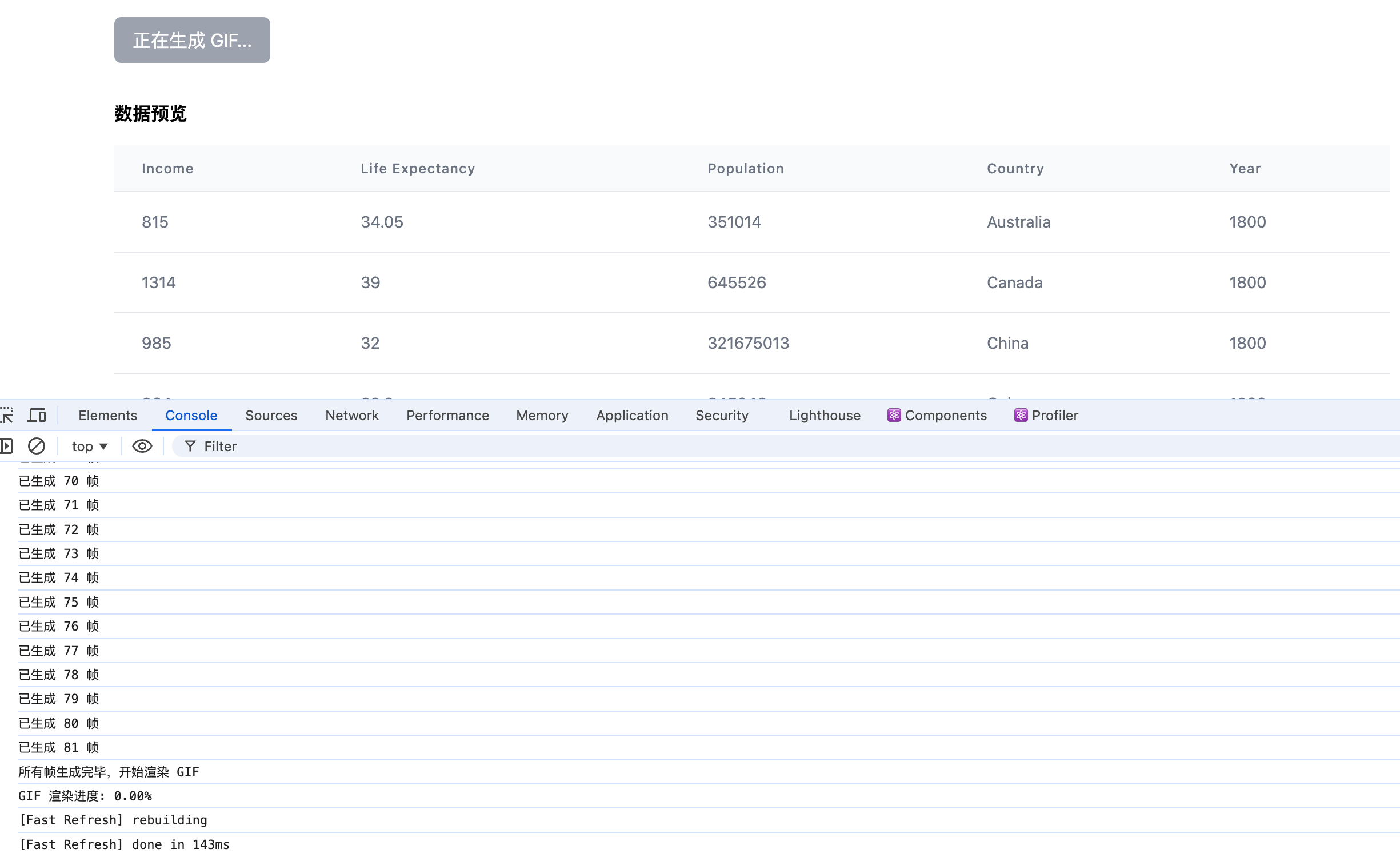The height and width of the screenshot is (861, 1400).
Task: Click the Memory panel icon
Action: 541,415
